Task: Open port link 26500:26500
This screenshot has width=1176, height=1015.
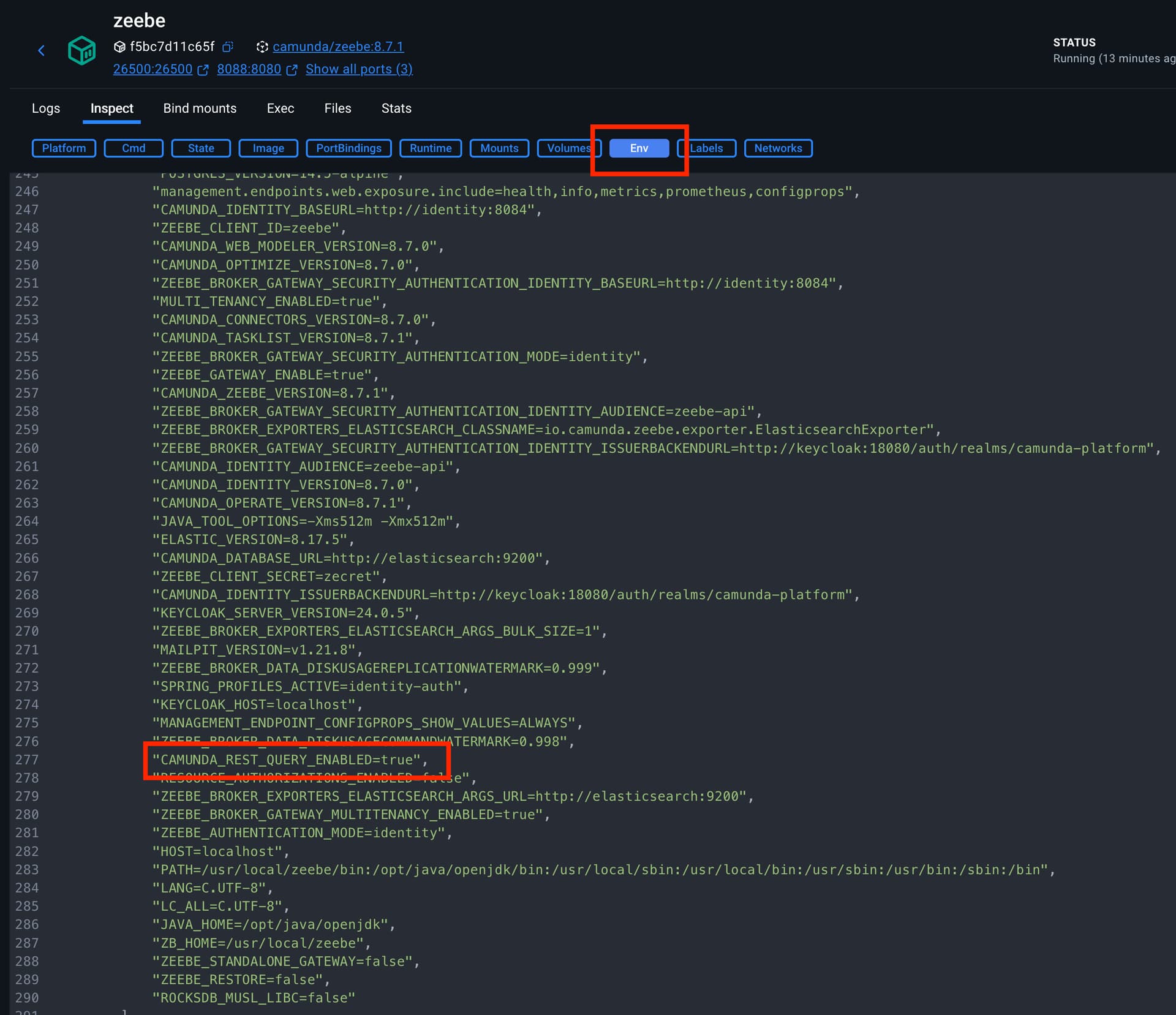Action: coord(153,69)
